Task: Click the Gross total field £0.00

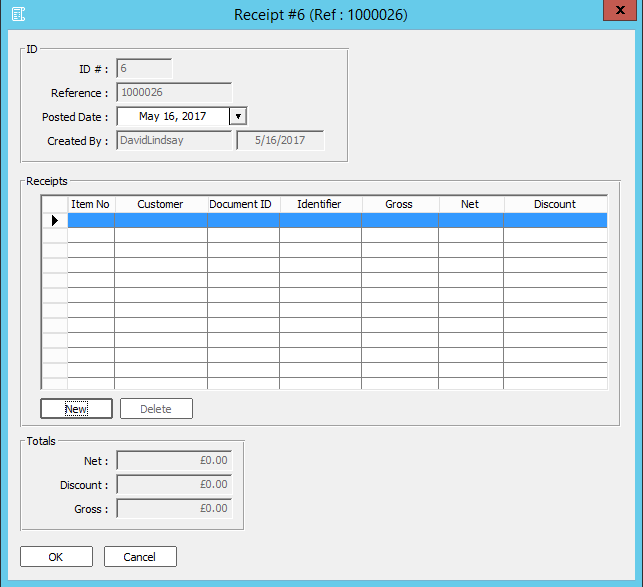Action: tap(174, 508)
